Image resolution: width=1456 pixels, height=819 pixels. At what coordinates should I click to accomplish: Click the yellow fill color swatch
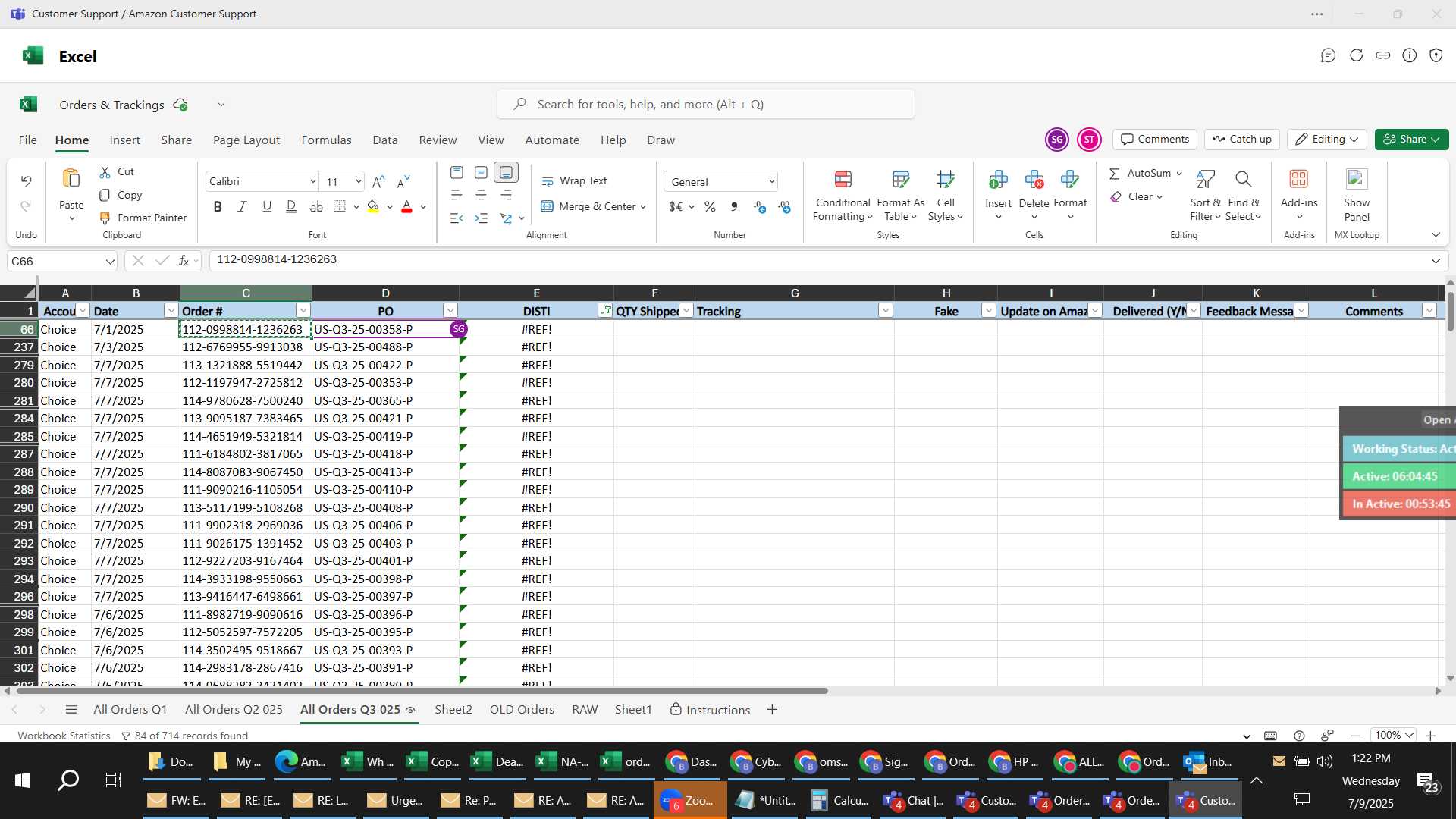tap(372, 206)
